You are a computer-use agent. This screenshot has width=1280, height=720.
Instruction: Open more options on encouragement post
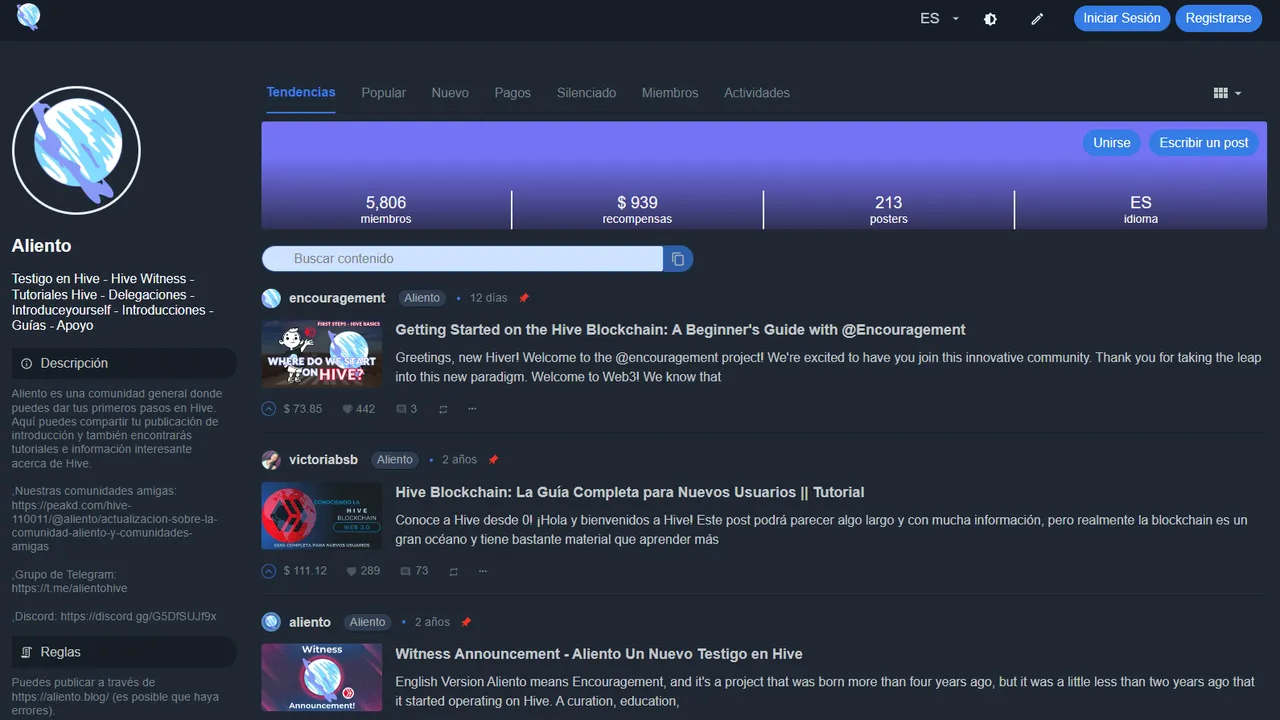point(472,409)
